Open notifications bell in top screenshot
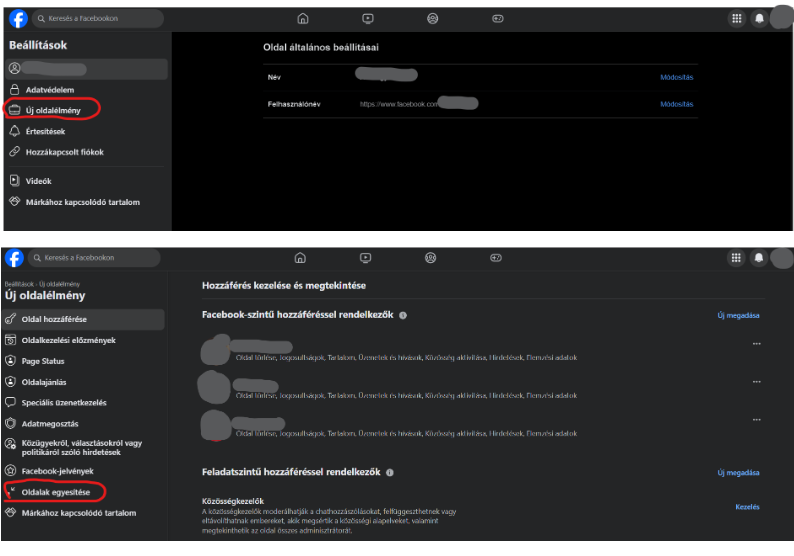 (759, 19)
